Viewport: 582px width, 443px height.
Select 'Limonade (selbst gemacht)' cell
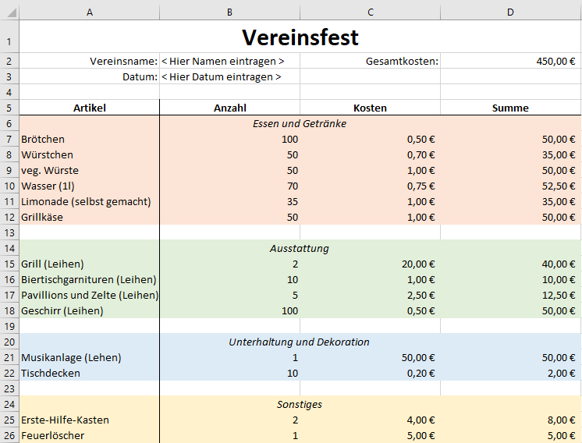click(89, 201)
